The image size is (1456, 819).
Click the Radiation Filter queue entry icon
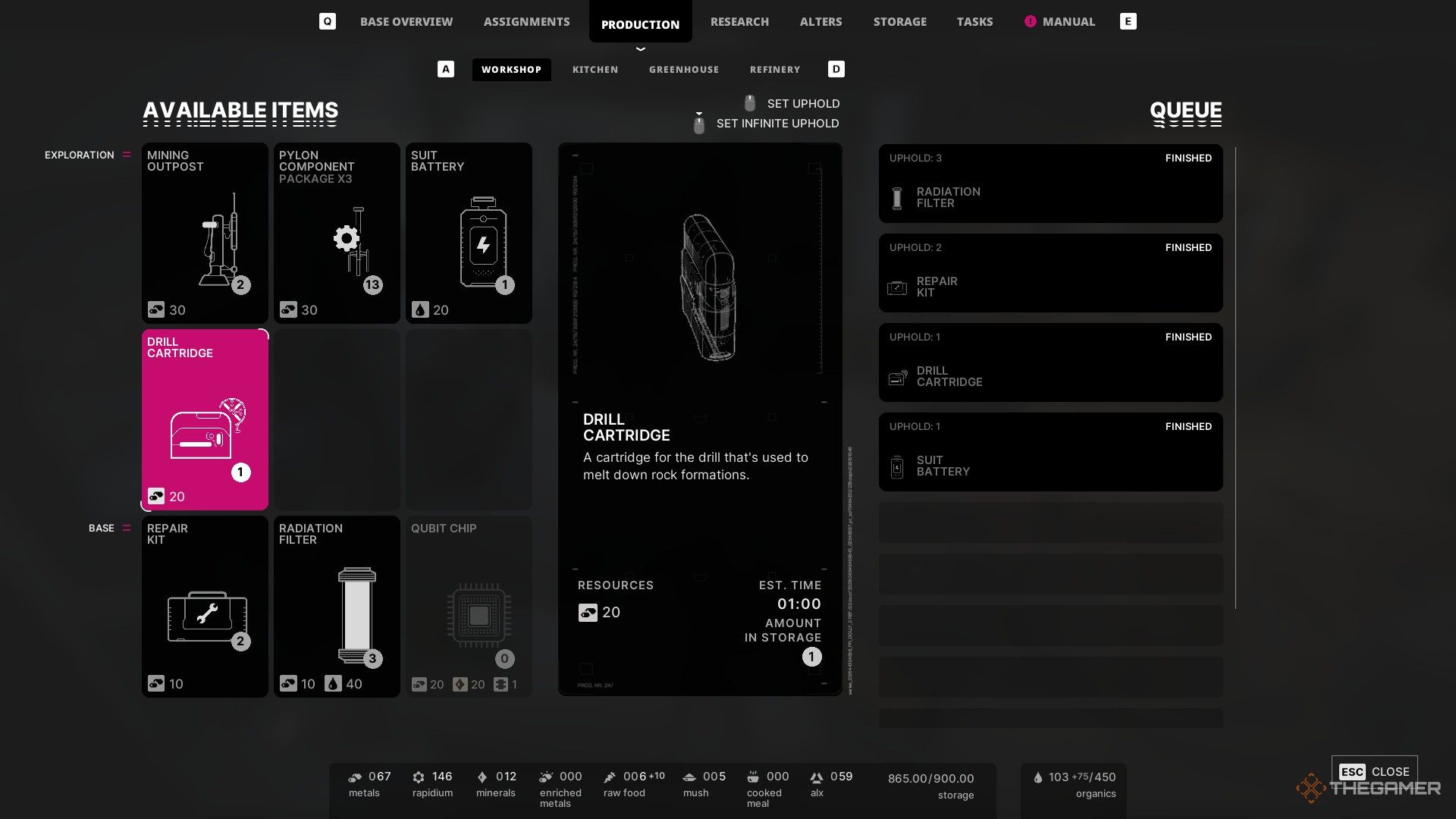[897, 198]
